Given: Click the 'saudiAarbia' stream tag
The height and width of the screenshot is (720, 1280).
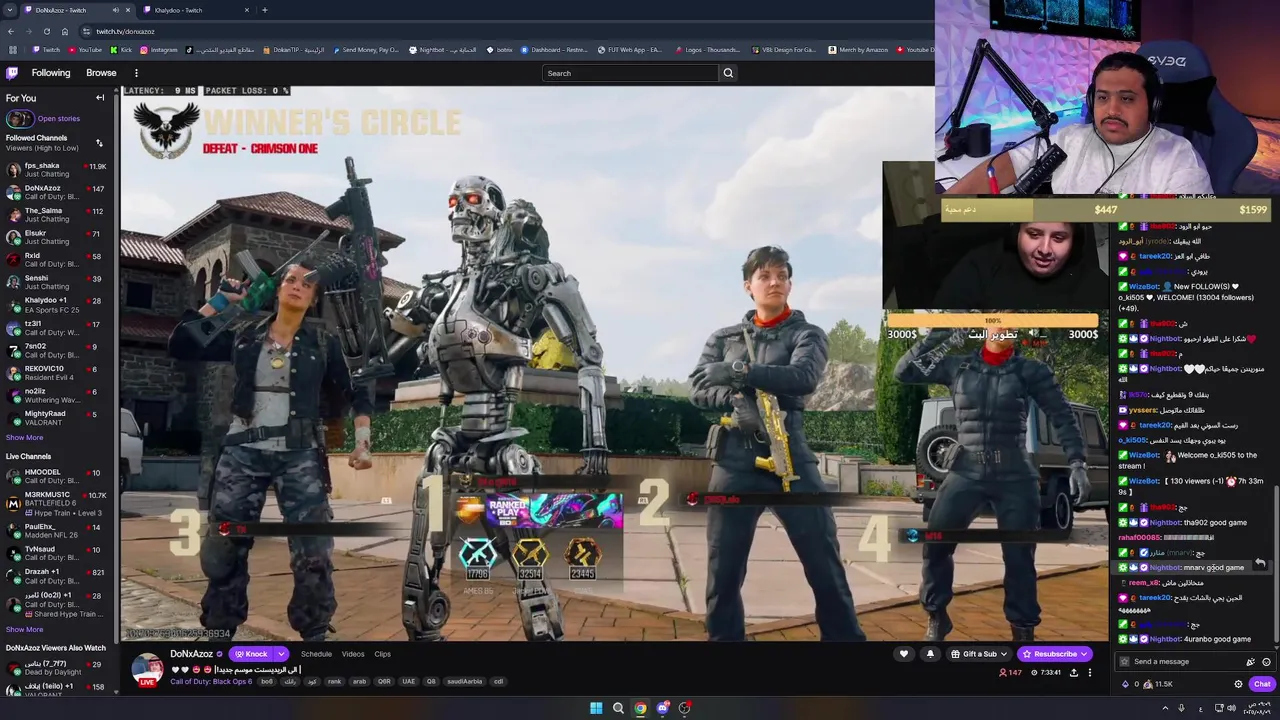Looking at the screenshot, I should point(465,682).
